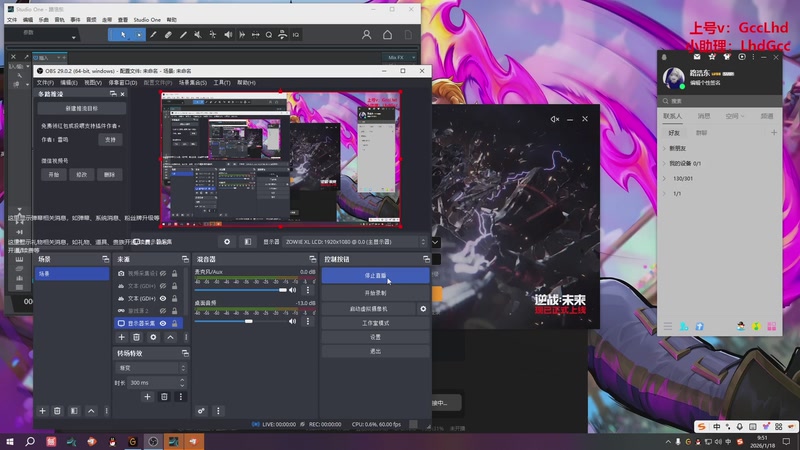This screenshot has height=450, width=800.
Task: Open source properties gear in Sources panel
Action: pyautogui.click(x=153, y=338)
